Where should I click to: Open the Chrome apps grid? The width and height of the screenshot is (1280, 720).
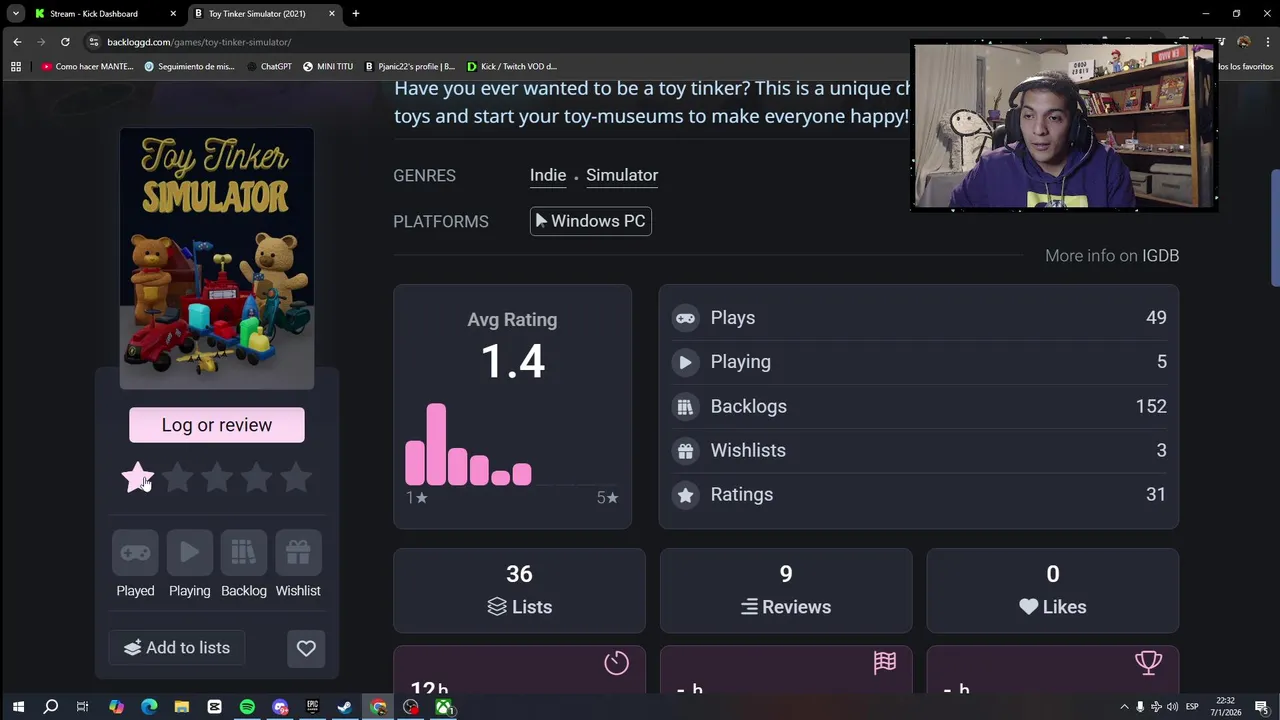pos(16,66)
